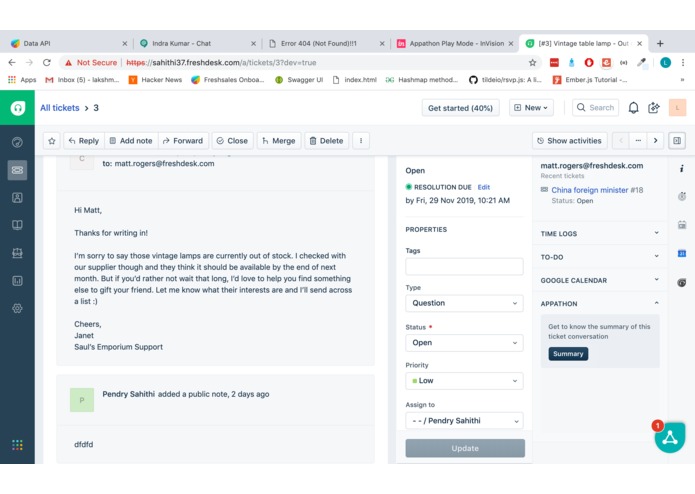Click the Forward button

pos(183,141)
